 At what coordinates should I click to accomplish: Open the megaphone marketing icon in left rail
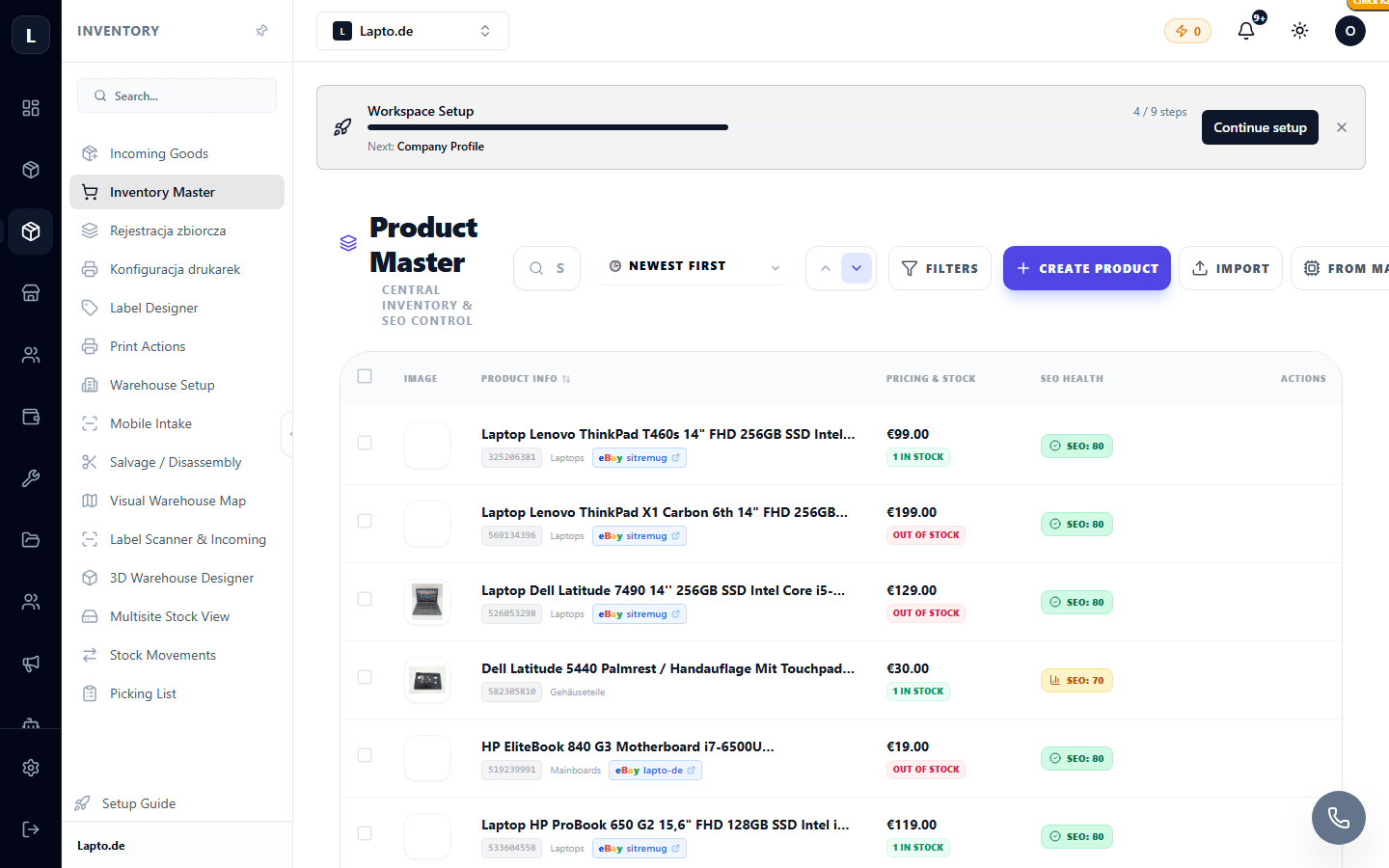point(31,664)
